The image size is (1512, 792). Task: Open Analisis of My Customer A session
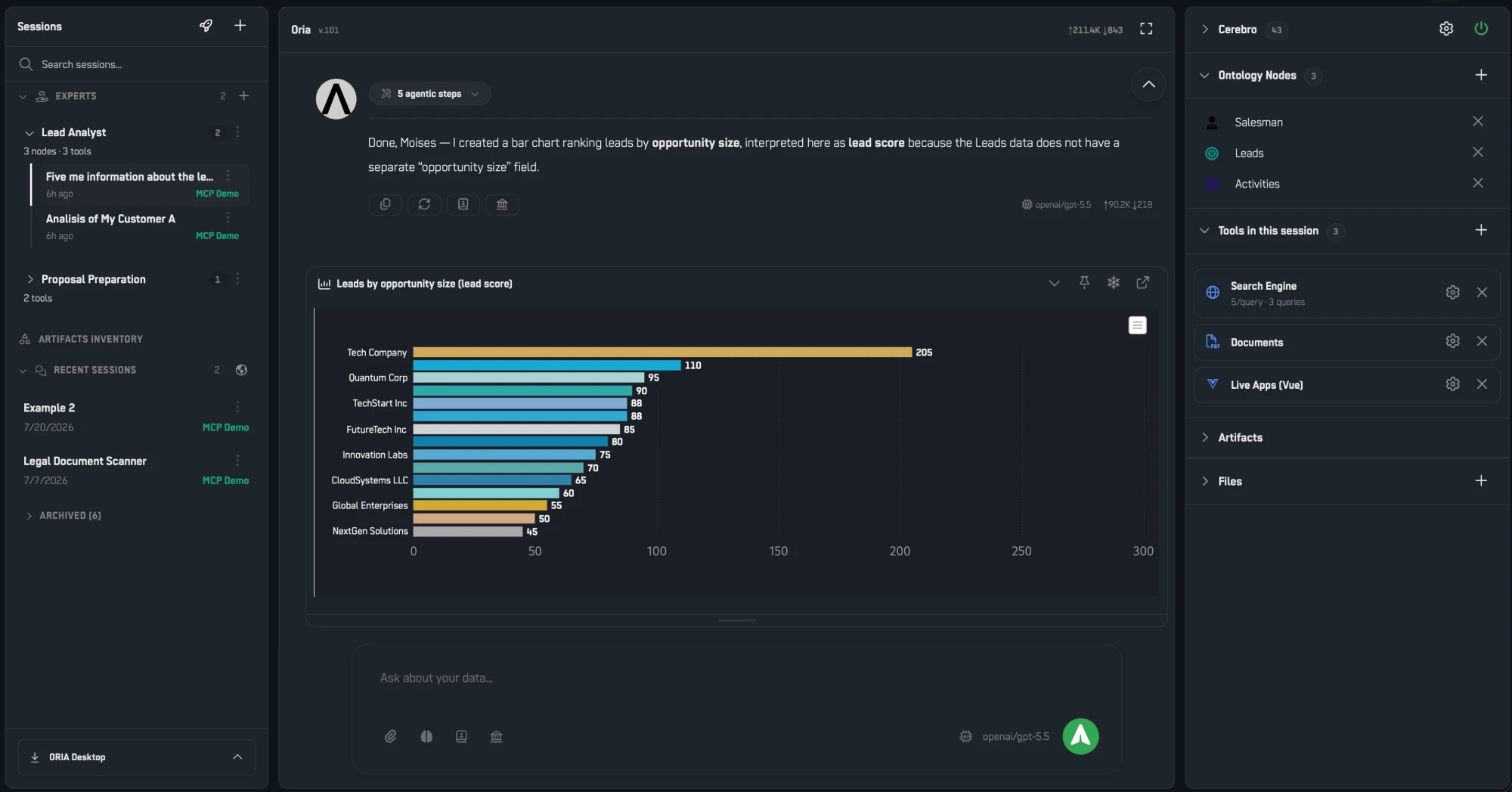(140, 226)
